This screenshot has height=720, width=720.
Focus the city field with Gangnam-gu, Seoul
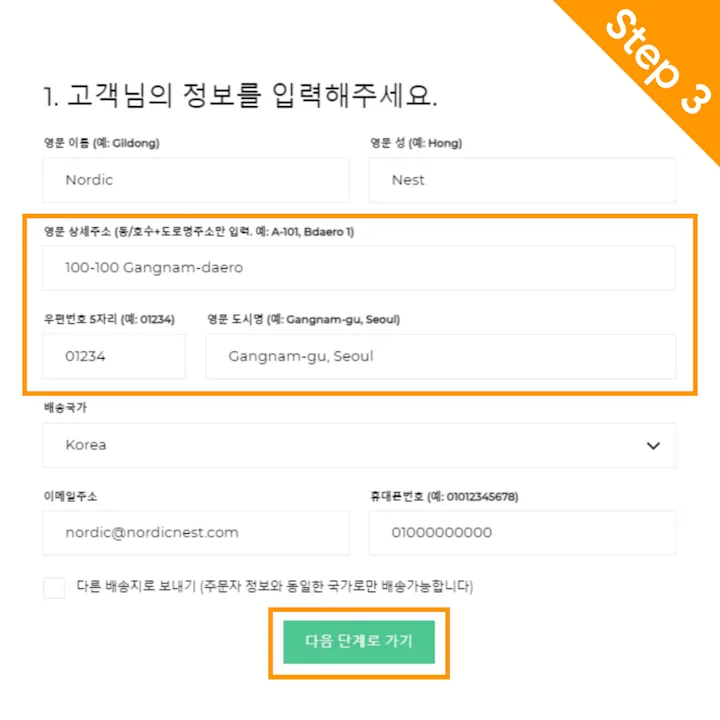440,356
